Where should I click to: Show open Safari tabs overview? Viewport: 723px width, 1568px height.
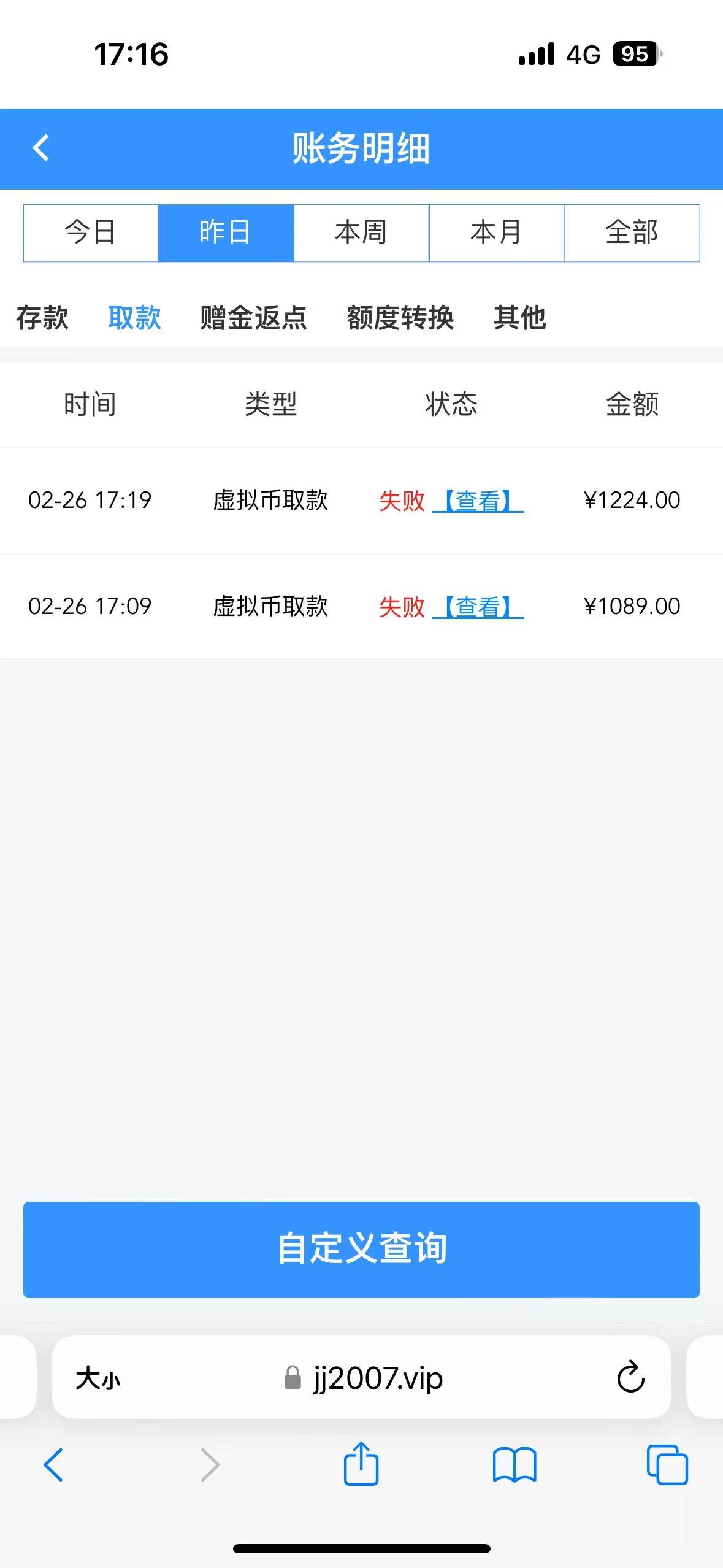(x=667, y=1465)
